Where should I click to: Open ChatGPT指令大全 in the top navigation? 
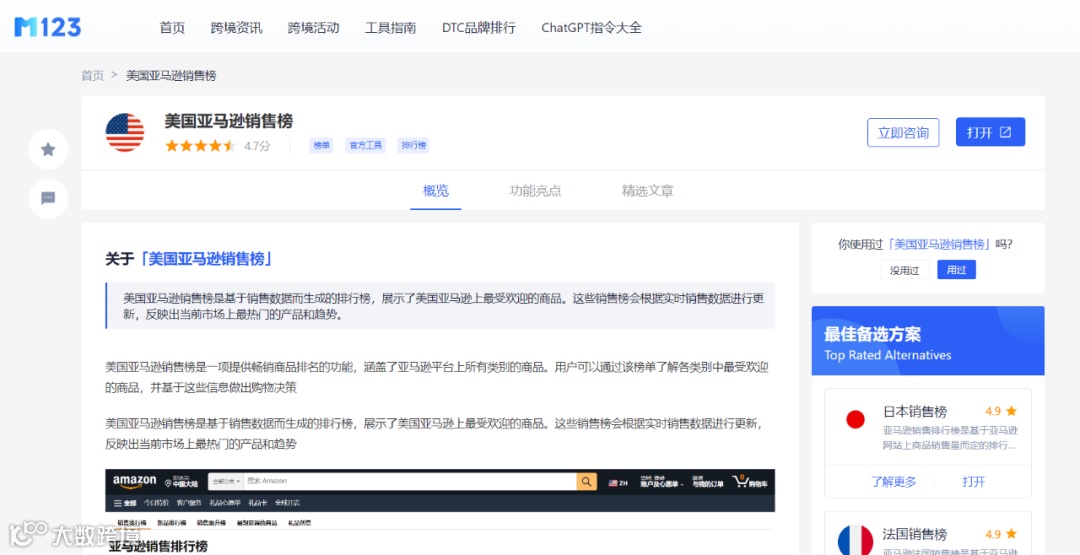(591, 28)
